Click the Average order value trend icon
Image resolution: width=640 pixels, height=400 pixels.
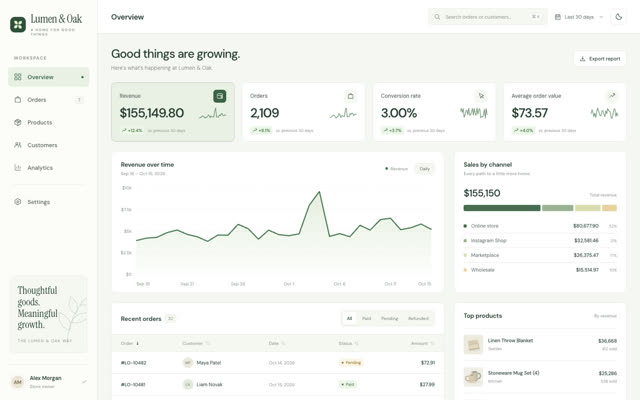(x=612, y=96)
